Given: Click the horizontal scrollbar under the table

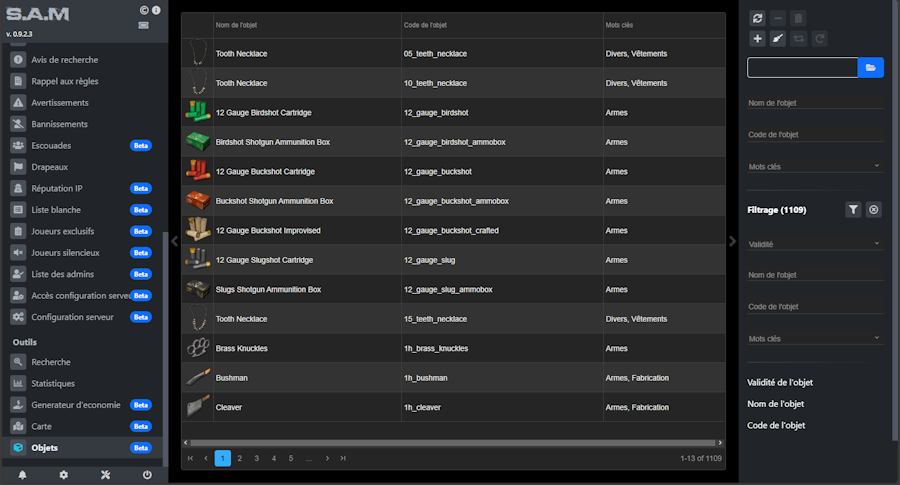Looking at the screenshot, I should coord(452,441).
